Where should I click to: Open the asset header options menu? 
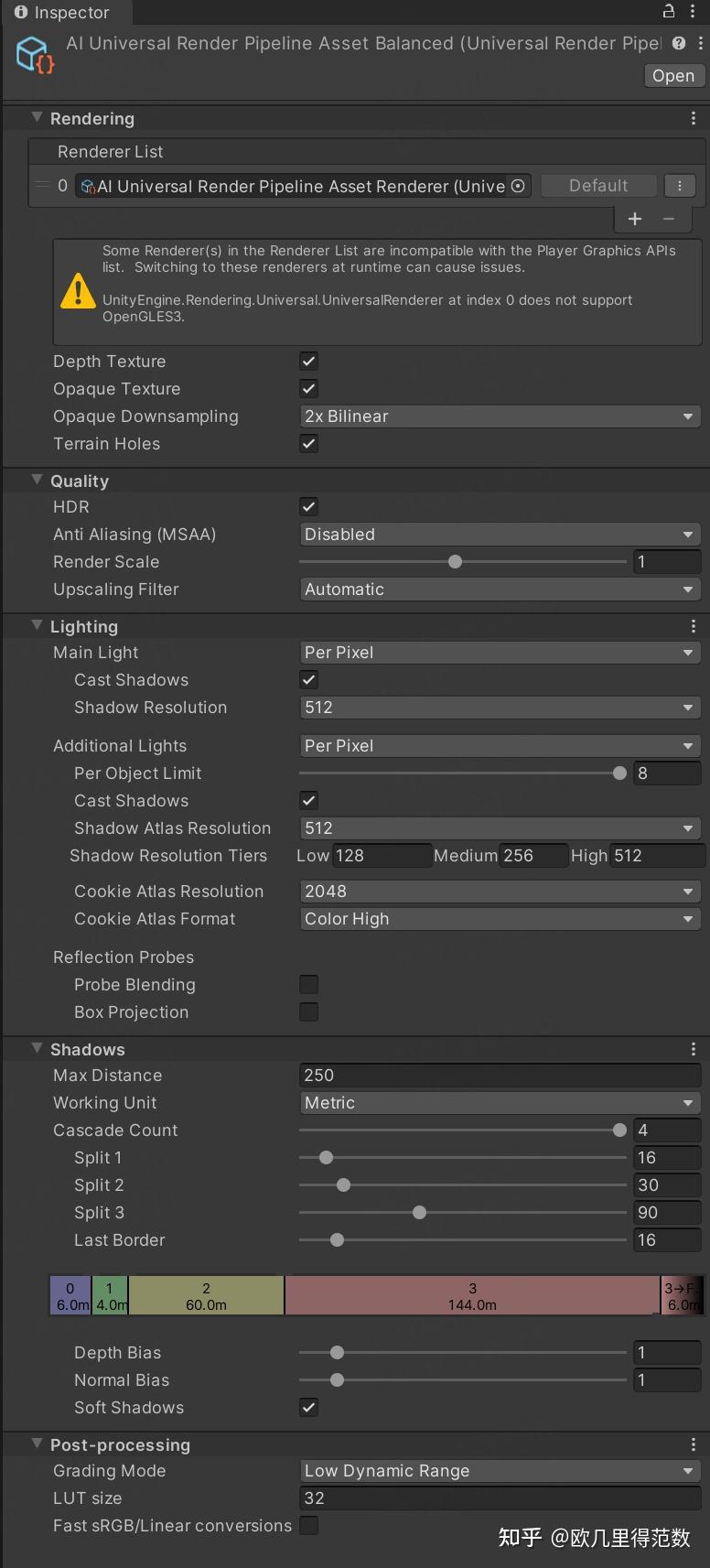coord(701,43)
